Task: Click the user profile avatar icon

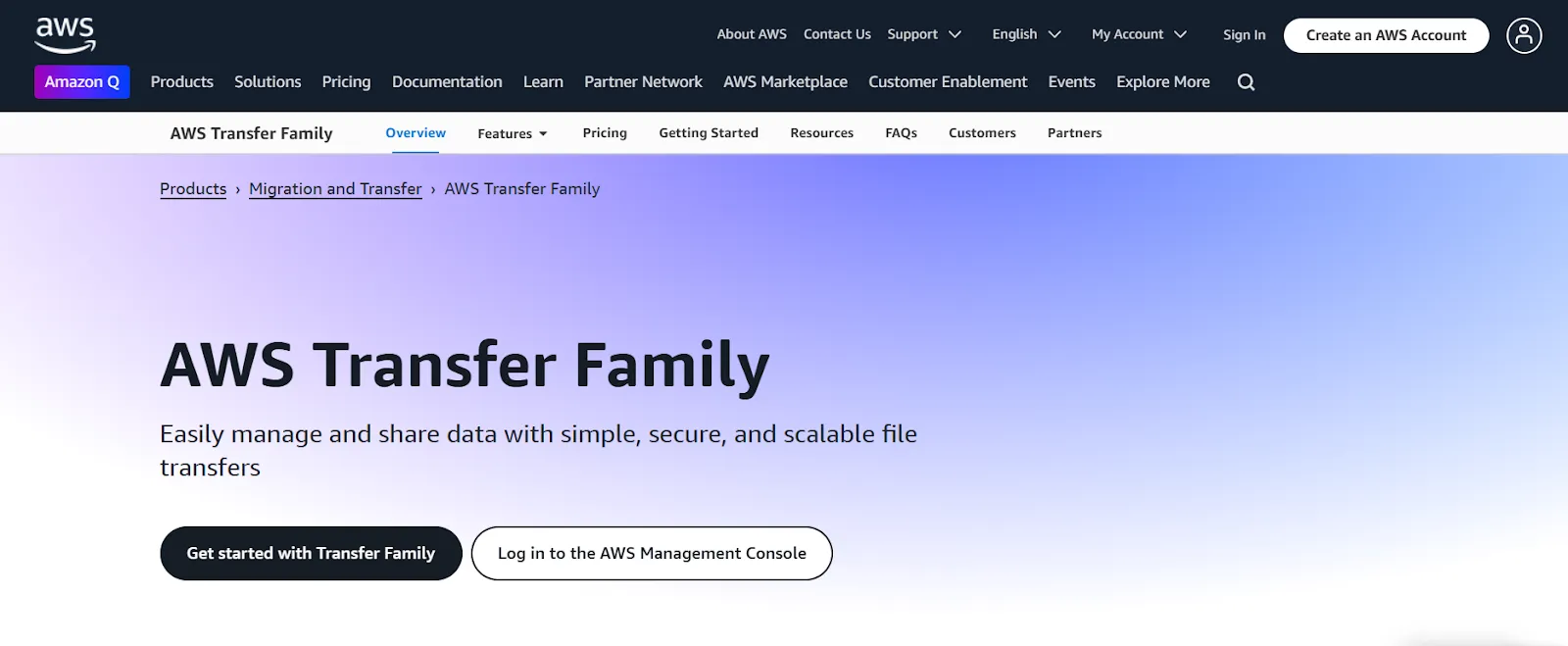Action: pos(1524,35)
